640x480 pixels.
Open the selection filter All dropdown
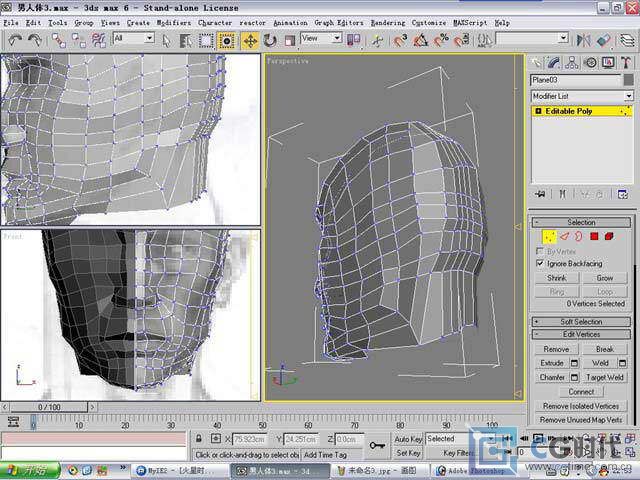point(149,38)
